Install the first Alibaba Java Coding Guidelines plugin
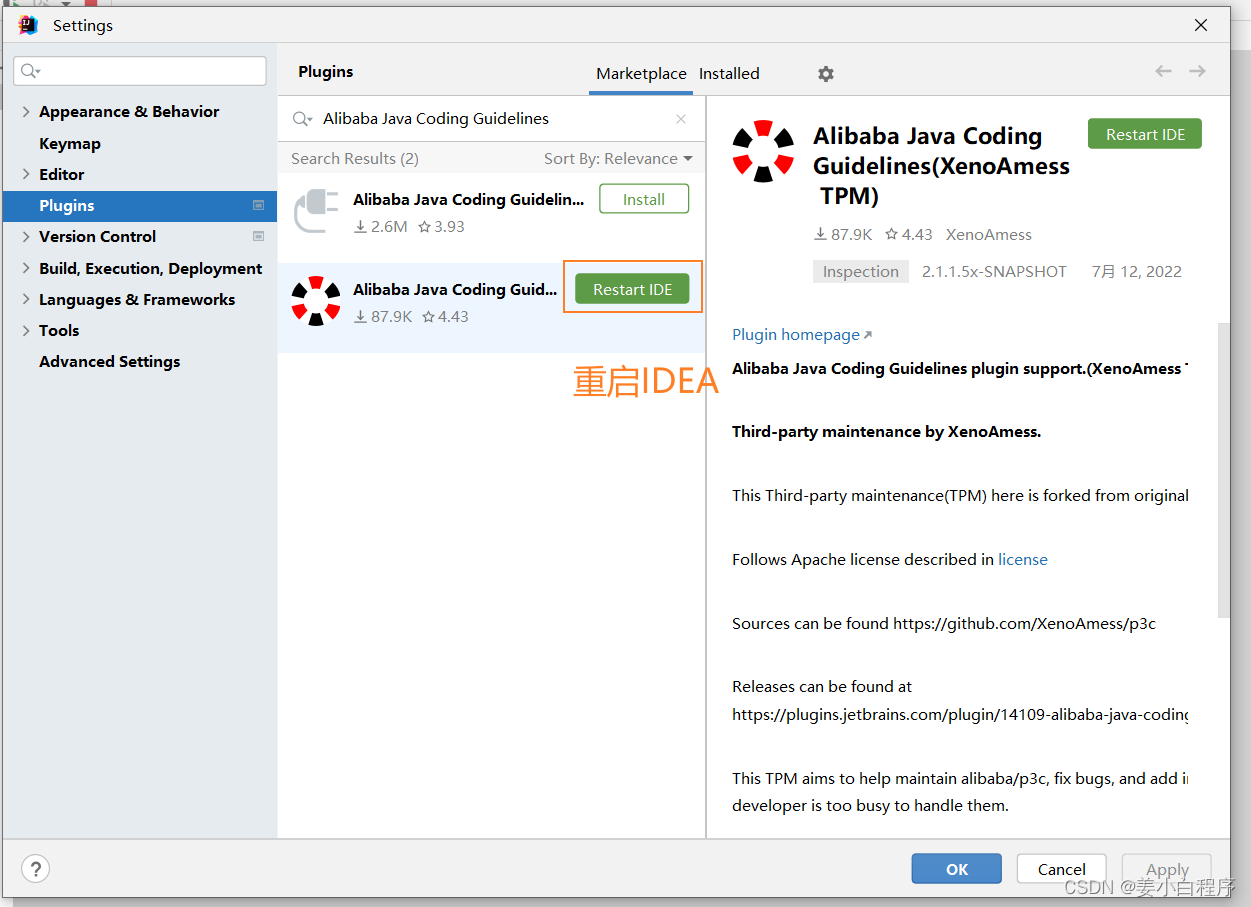 click(x=644, y=199)
